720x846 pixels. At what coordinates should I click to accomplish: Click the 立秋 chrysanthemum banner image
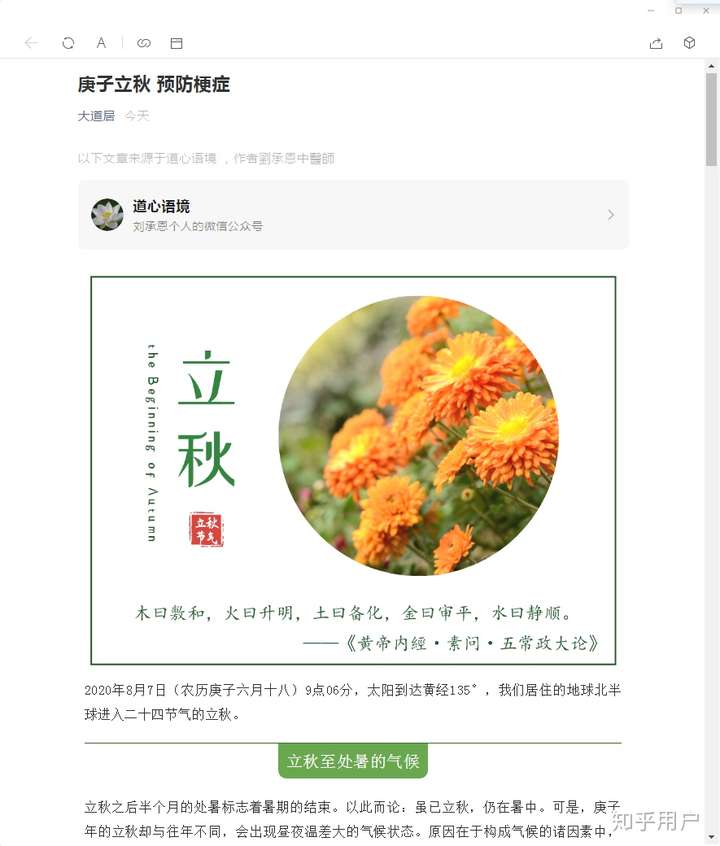click(353, 470)
